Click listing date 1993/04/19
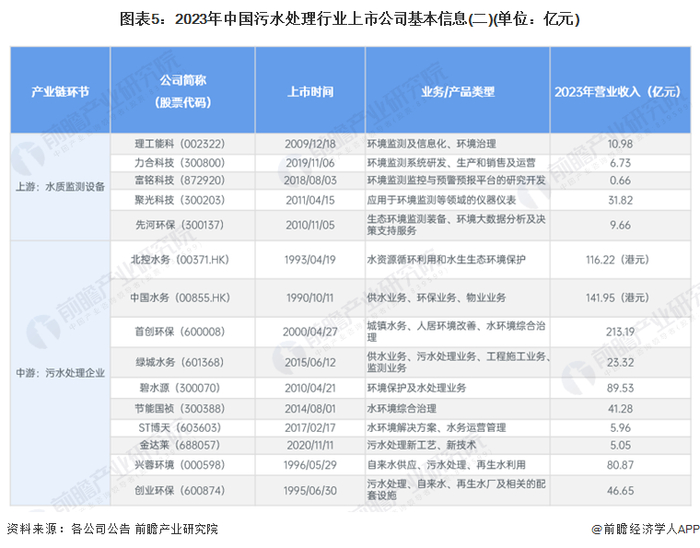The width and height of the screenshot is (700, 548). click(310, 259)
